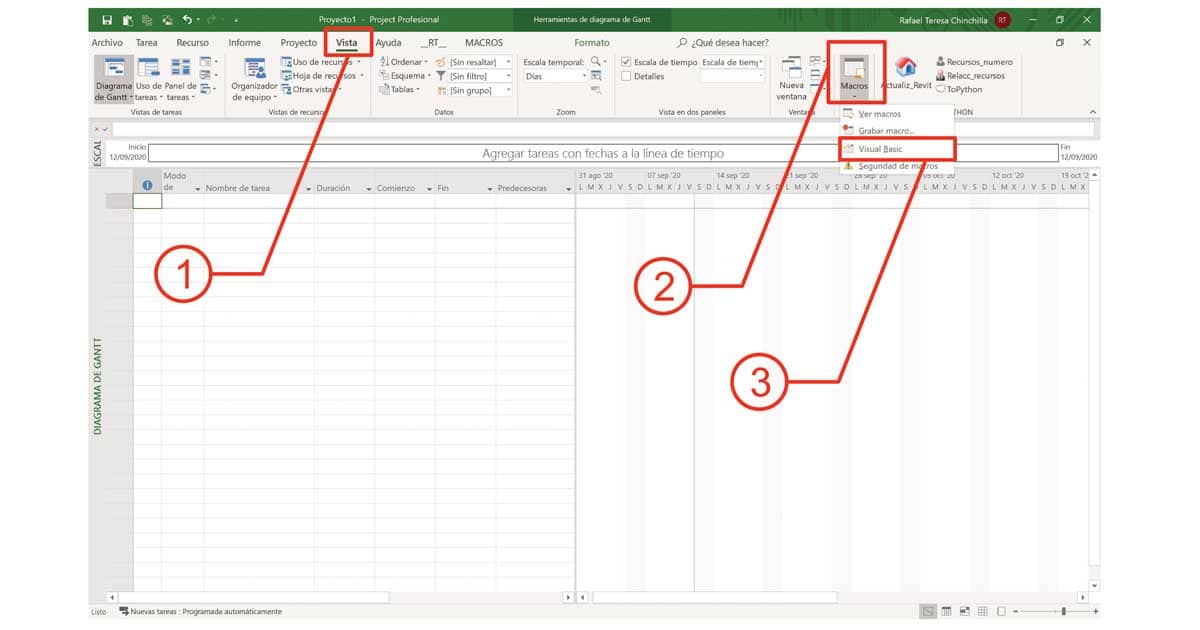Open Organizador de equipo view
The width and height of the screenshot is (1200, 630).
254,79
